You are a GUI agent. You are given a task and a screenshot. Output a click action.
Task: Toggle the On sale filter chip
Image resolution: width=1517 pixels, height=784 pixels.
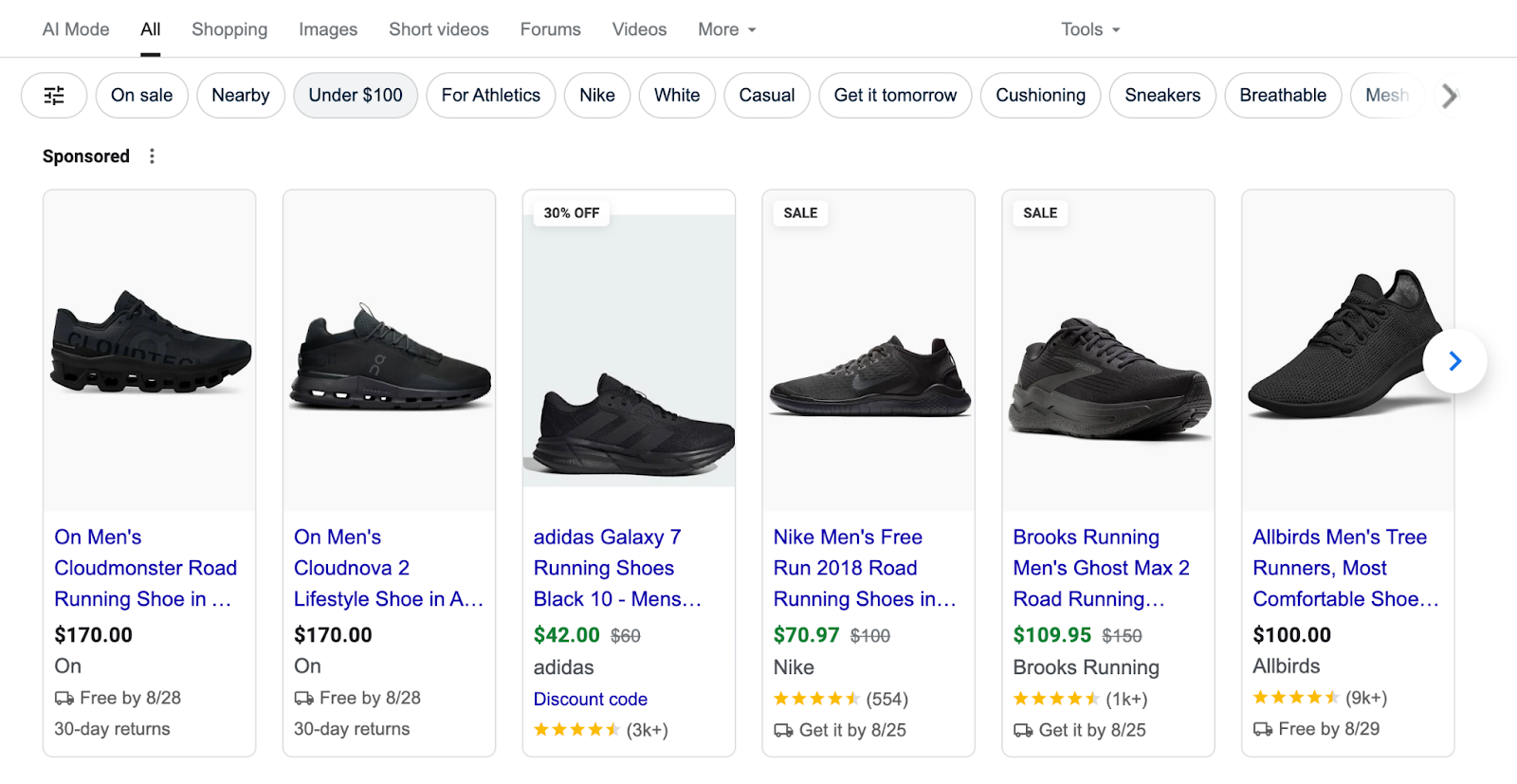click(142, 96)
